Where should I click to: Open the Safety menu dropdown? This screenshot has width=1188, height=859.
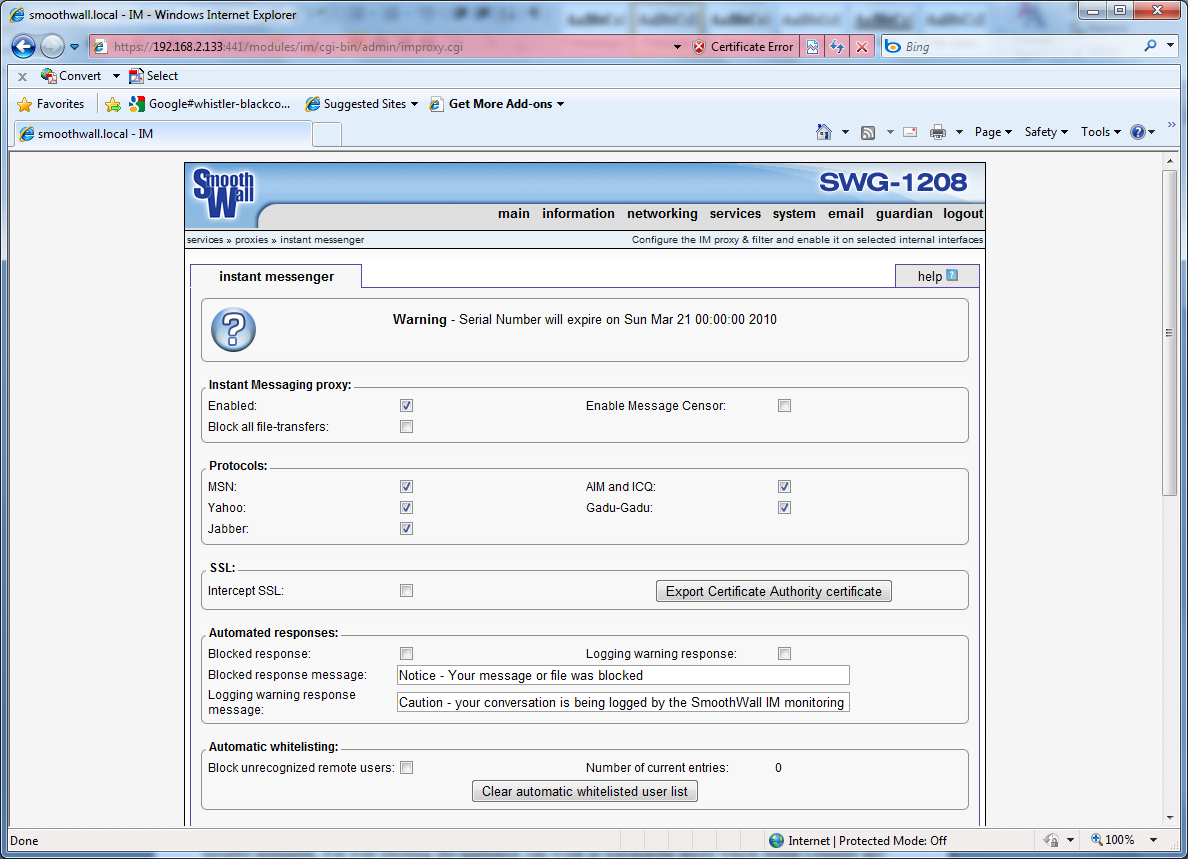(1046, 132)
